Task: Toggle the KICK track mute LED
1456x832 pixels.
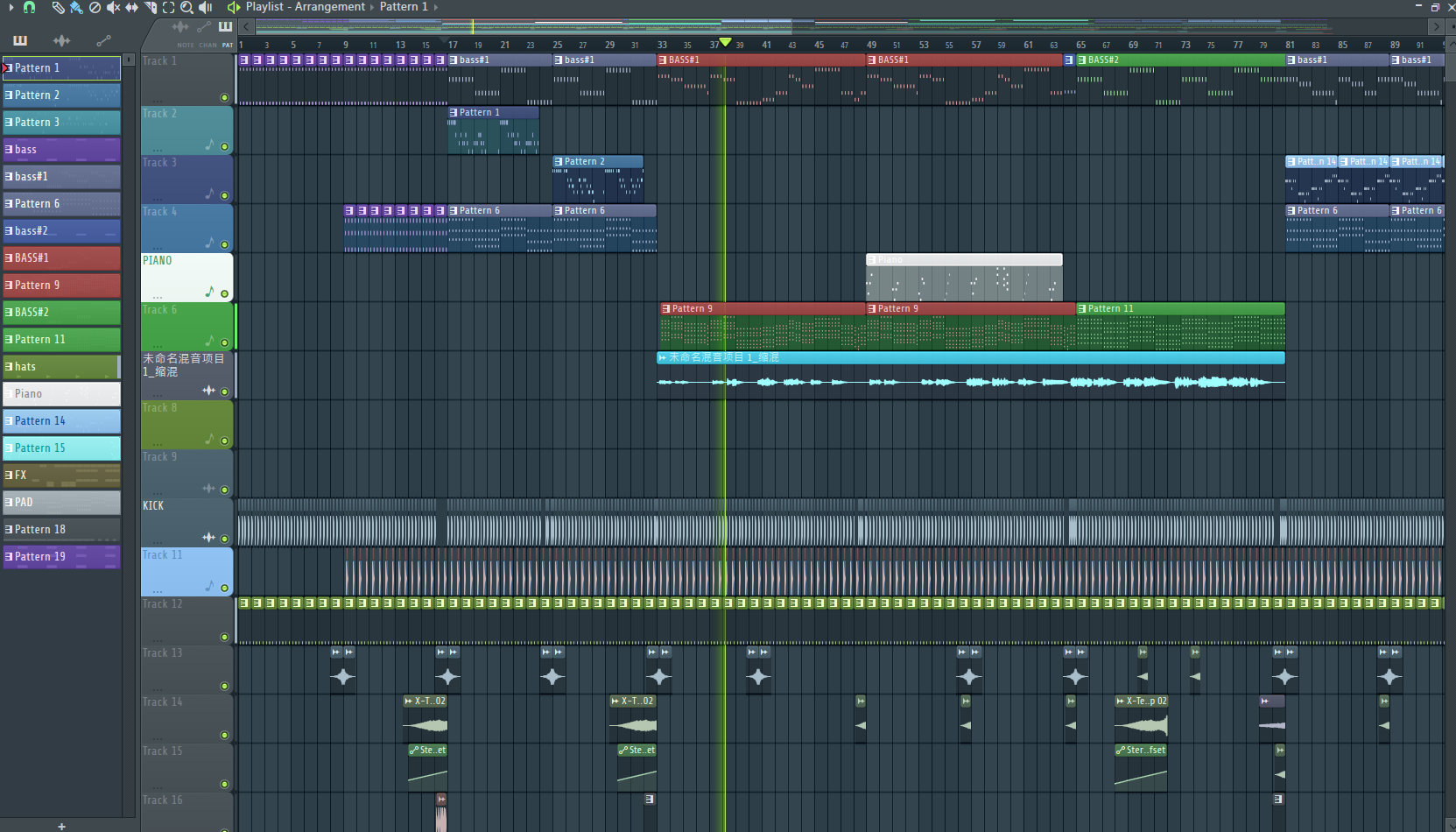Action: pyautogui.click(x=224, y=539)
